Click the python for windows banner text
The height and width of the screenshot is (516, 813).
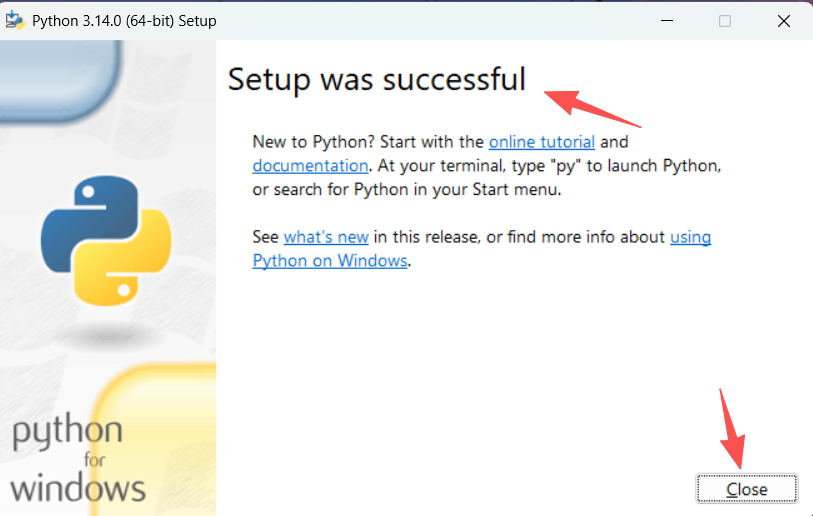click(78, 460)
